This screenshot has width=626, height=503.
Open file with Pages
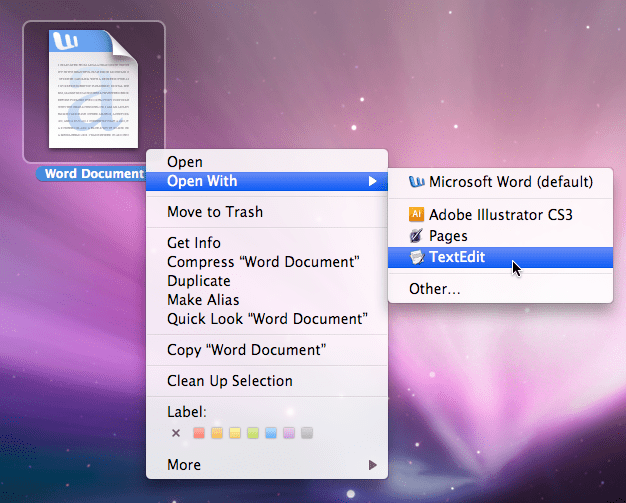pyautogui.click(x=500, y=236)
